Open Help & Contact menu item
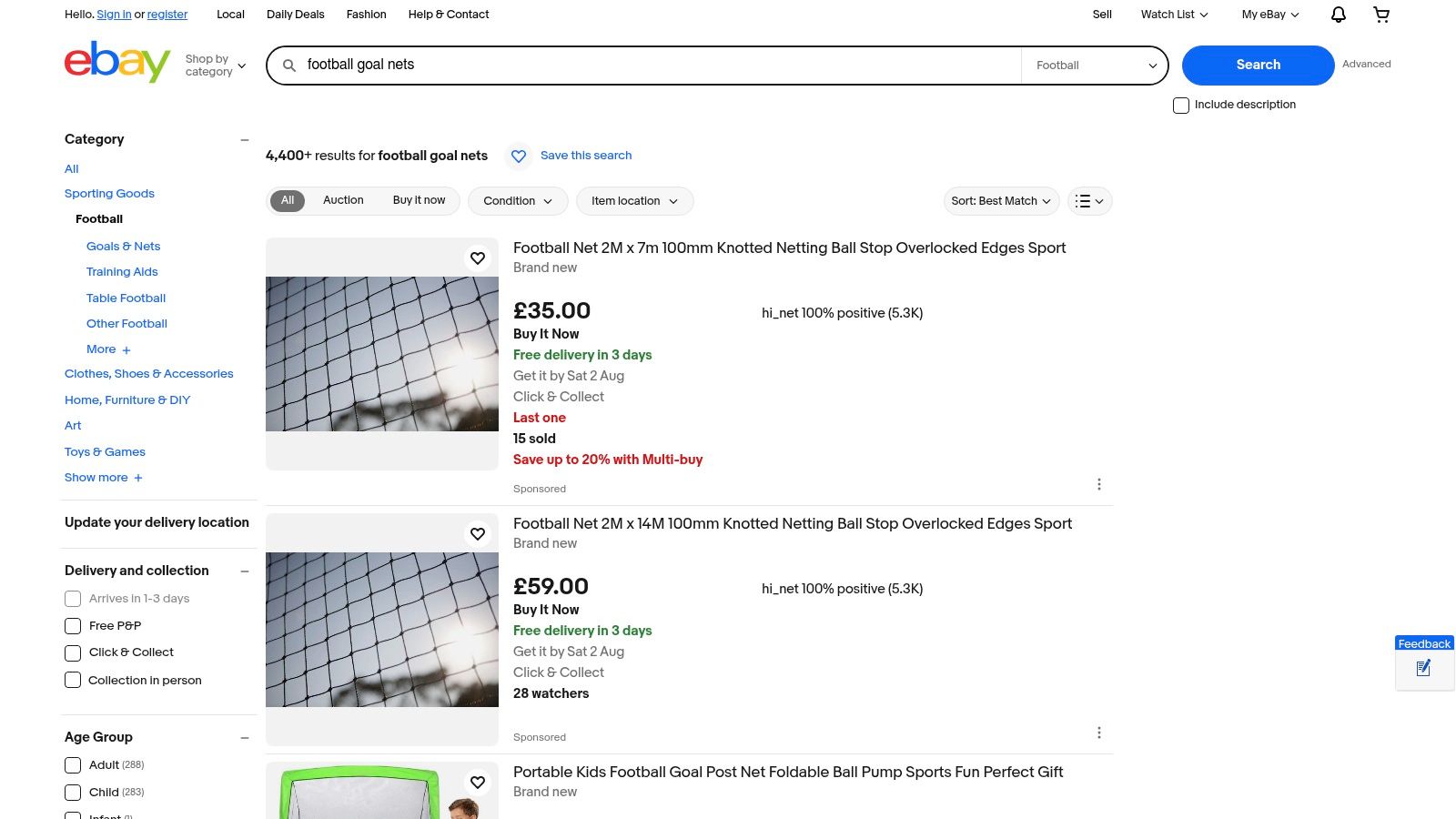 (449, 15)
